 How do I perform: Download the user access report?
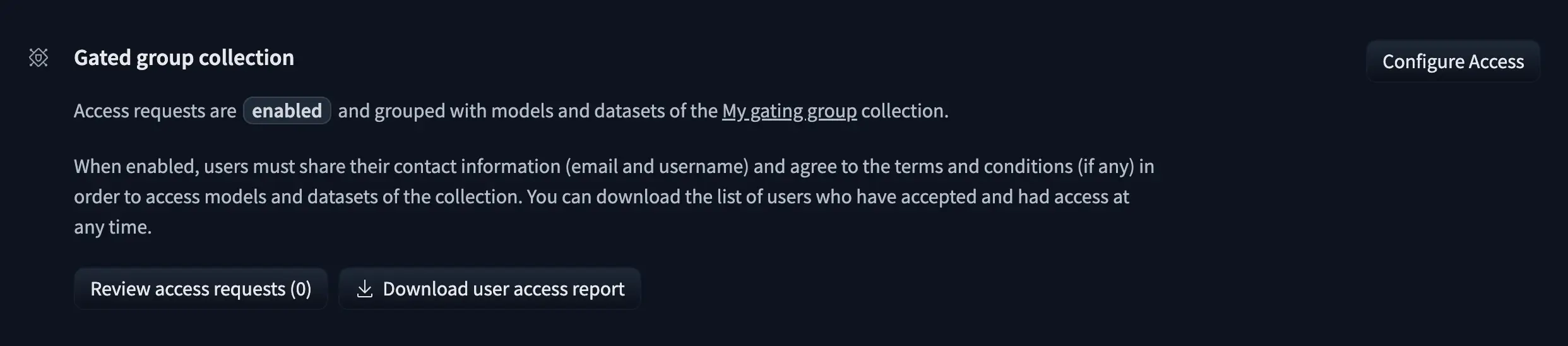503,289
